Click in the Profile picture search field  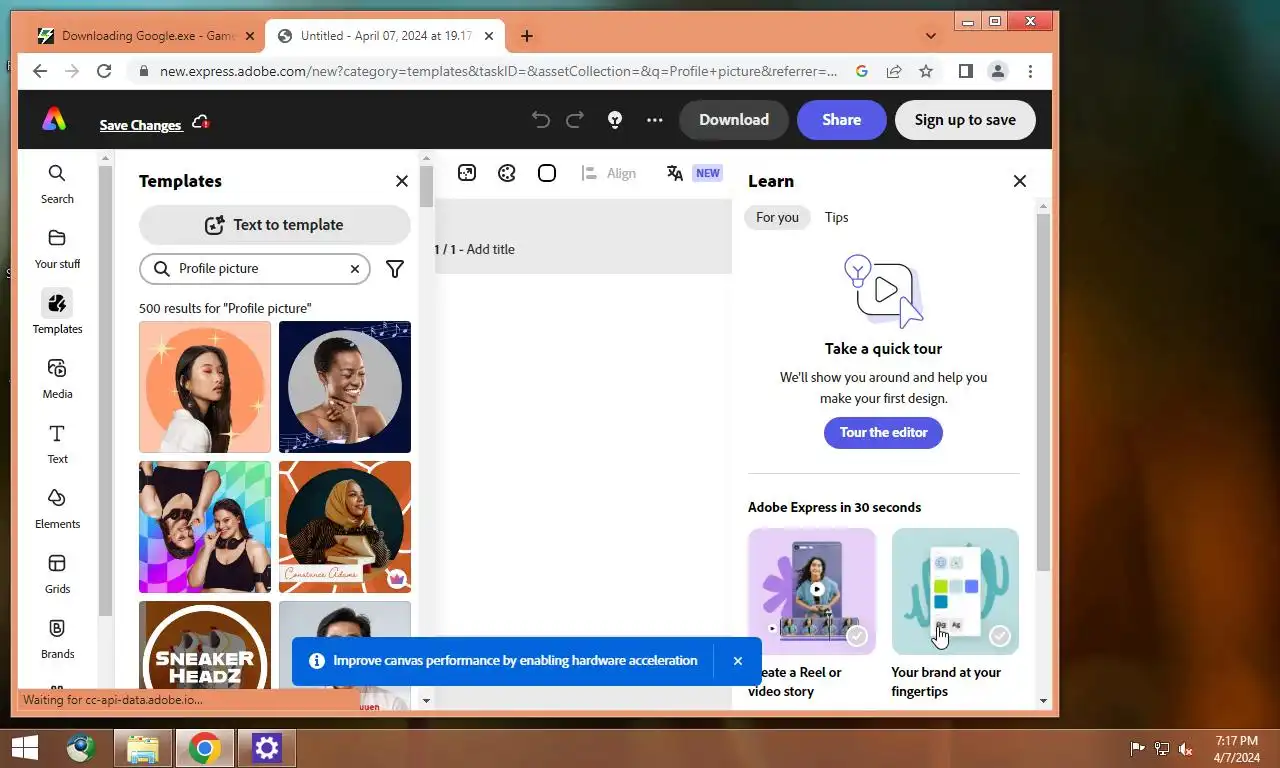pos(255,269)
